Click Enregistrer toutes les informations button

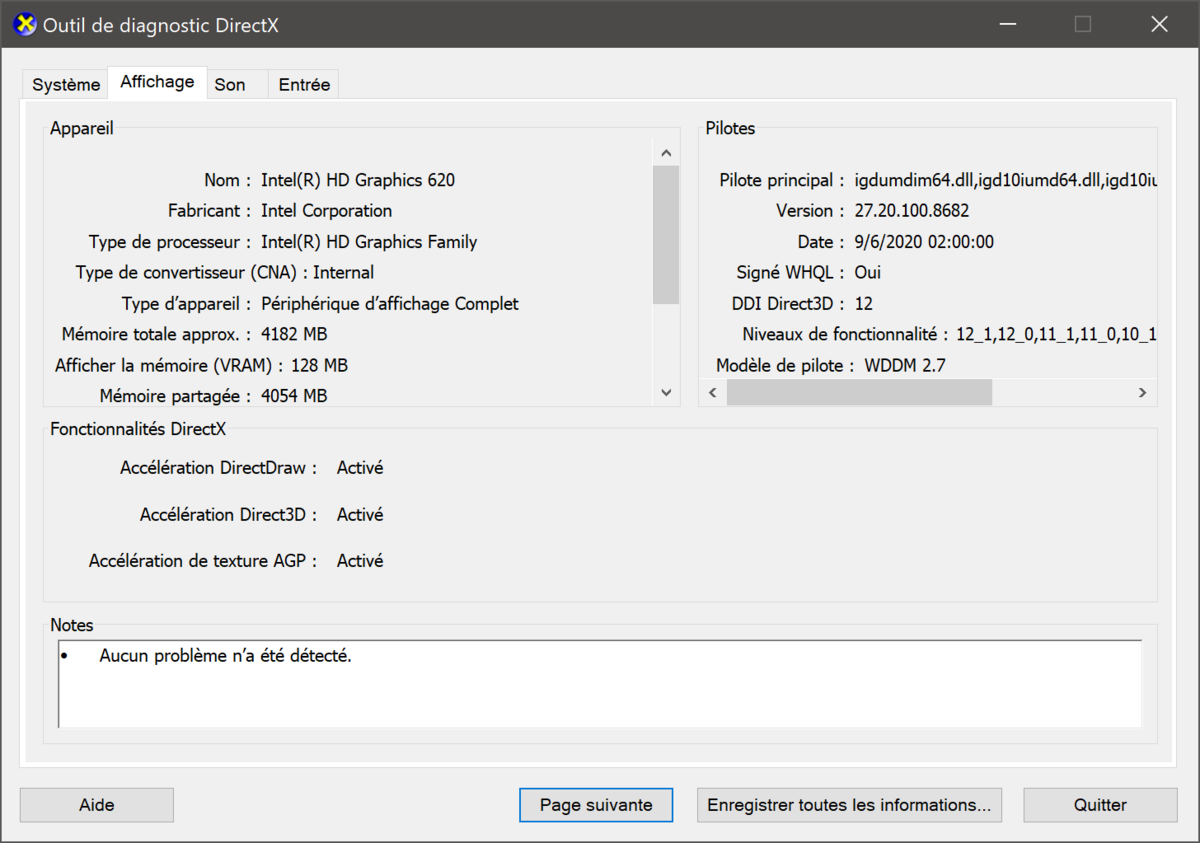849,805
